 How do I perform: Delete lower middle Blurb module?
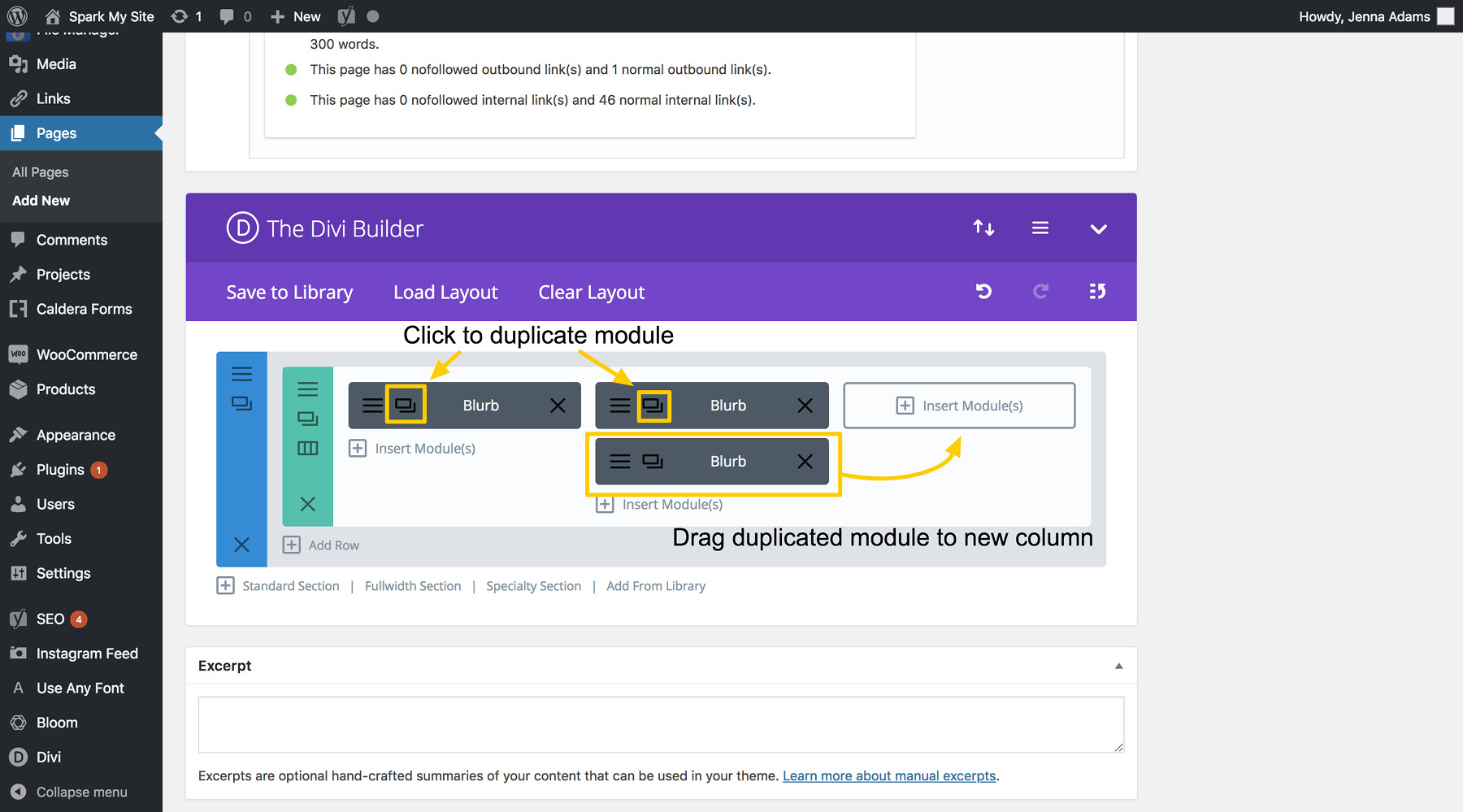805,462
